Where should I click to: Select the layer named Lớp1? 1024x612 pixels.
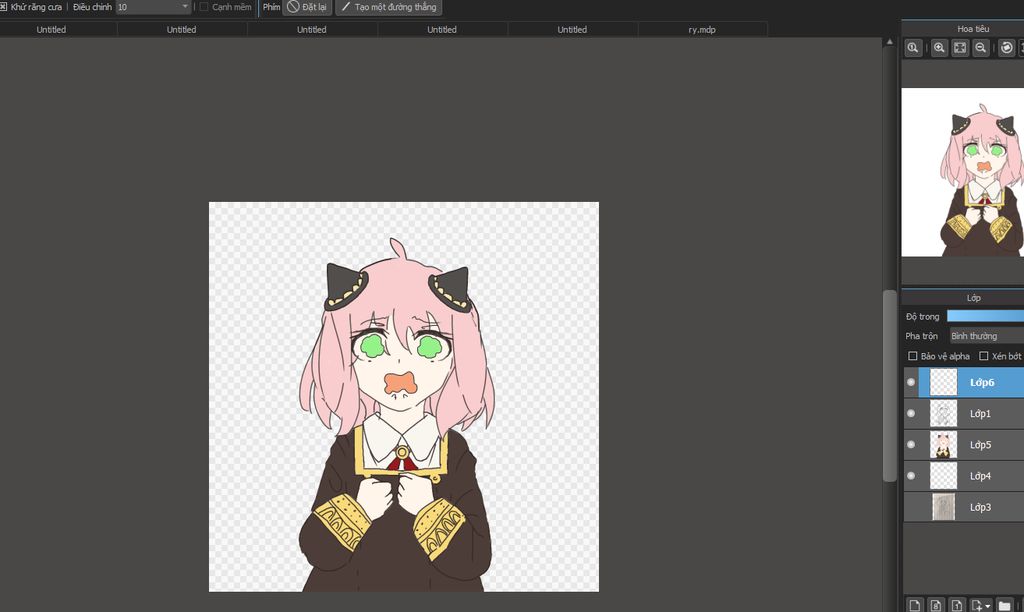pyautogui.click(x=980, y=413)
